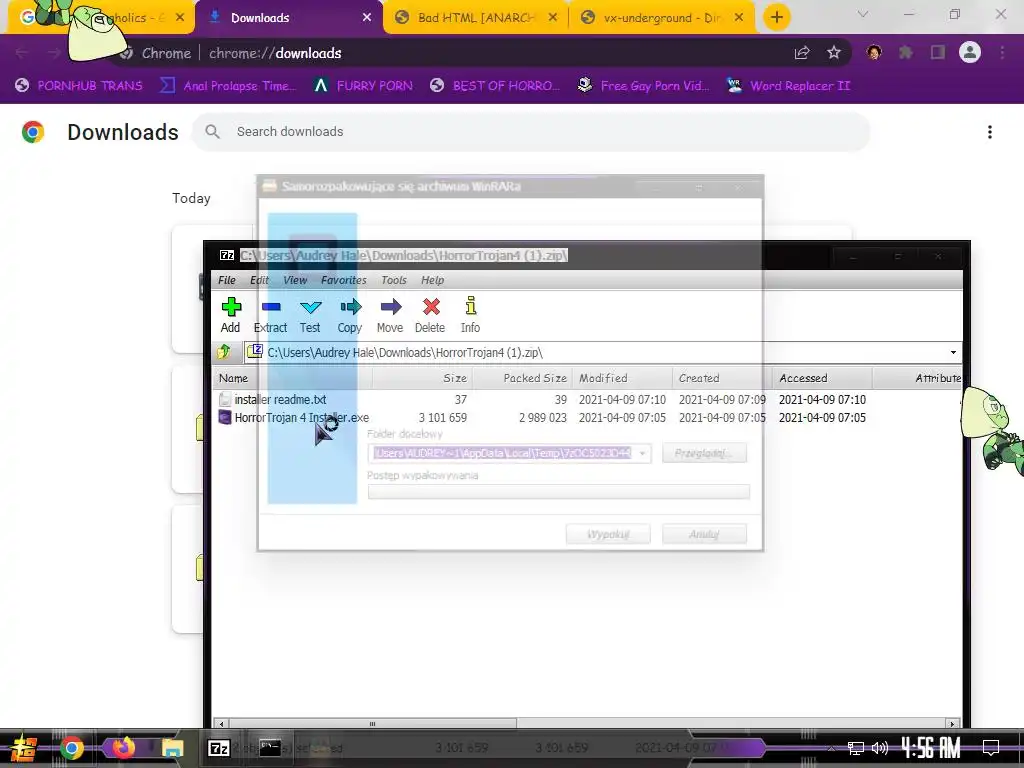
Task: Open the 7-Zip Tools menu
Action: pyautogui.click(x=394, y=280)
